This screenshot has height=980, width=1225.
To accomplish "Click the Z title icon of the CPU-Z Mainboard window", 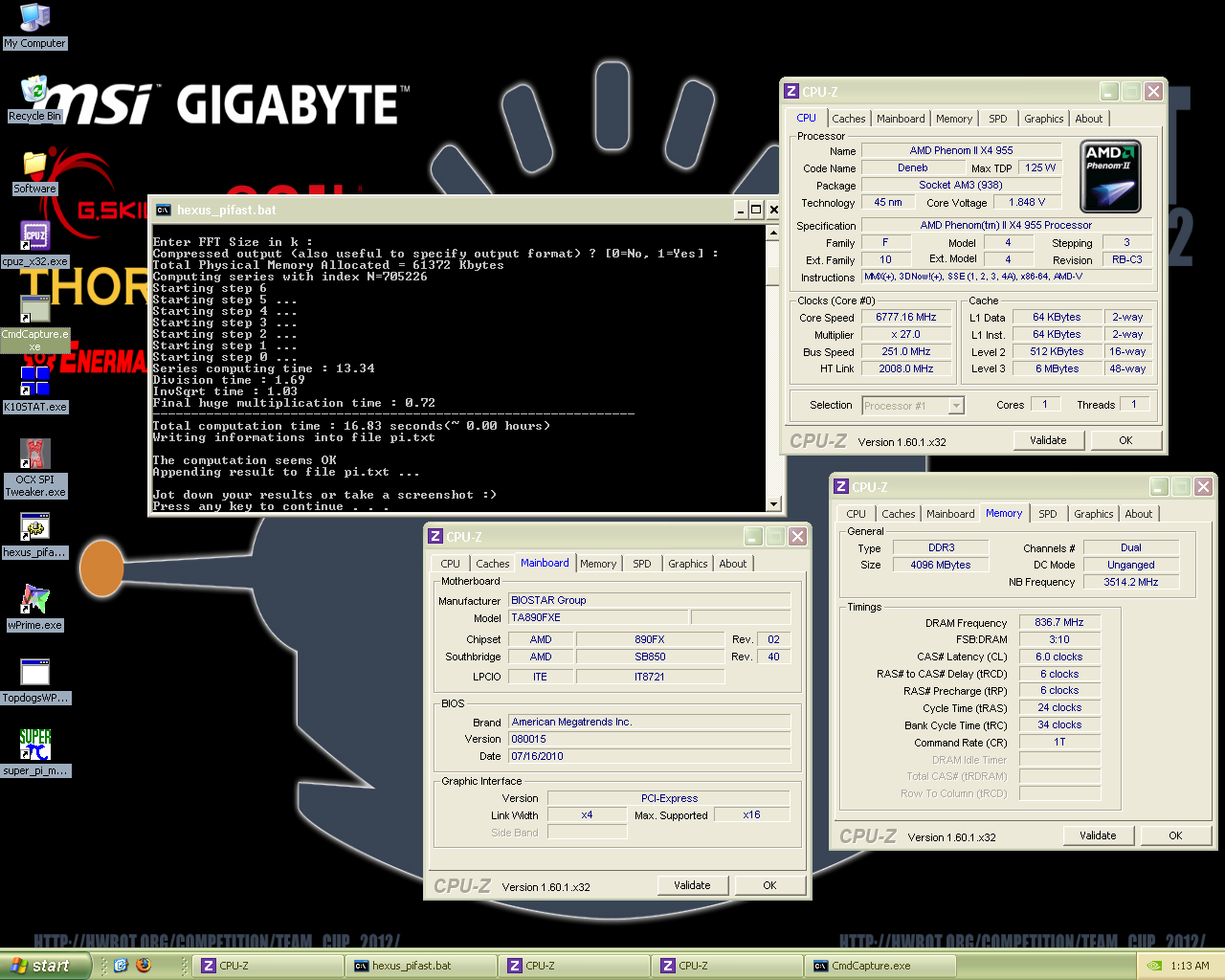I will coord(434,537).
